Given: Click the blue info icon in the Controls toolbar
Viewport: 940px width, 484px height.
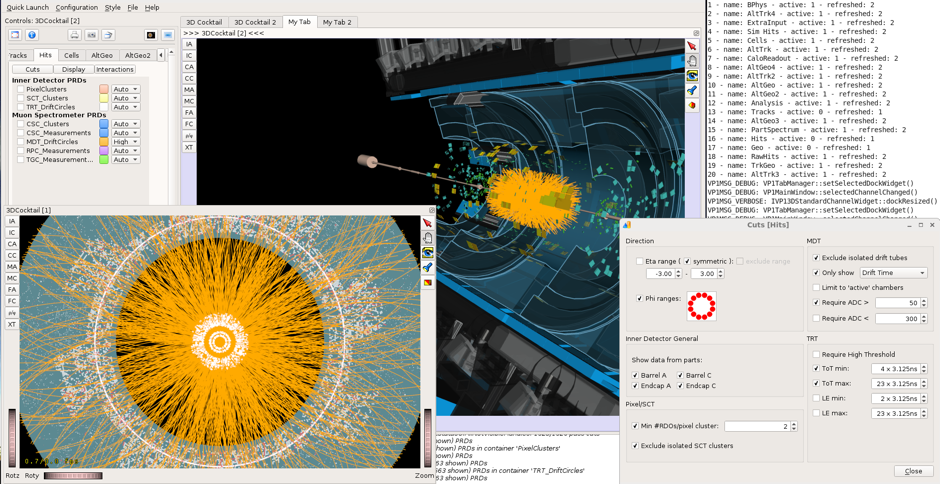Looking at the screenshot, I should coord(32,35).
